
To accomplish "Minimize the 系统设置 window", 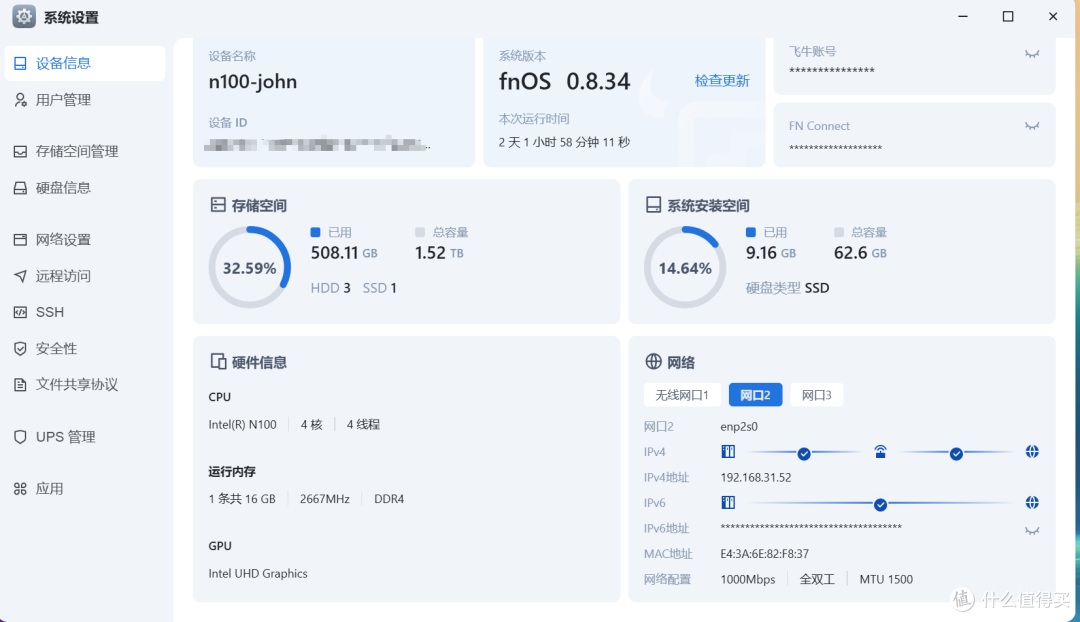I will pyautogui.click(x=963, y=17).
